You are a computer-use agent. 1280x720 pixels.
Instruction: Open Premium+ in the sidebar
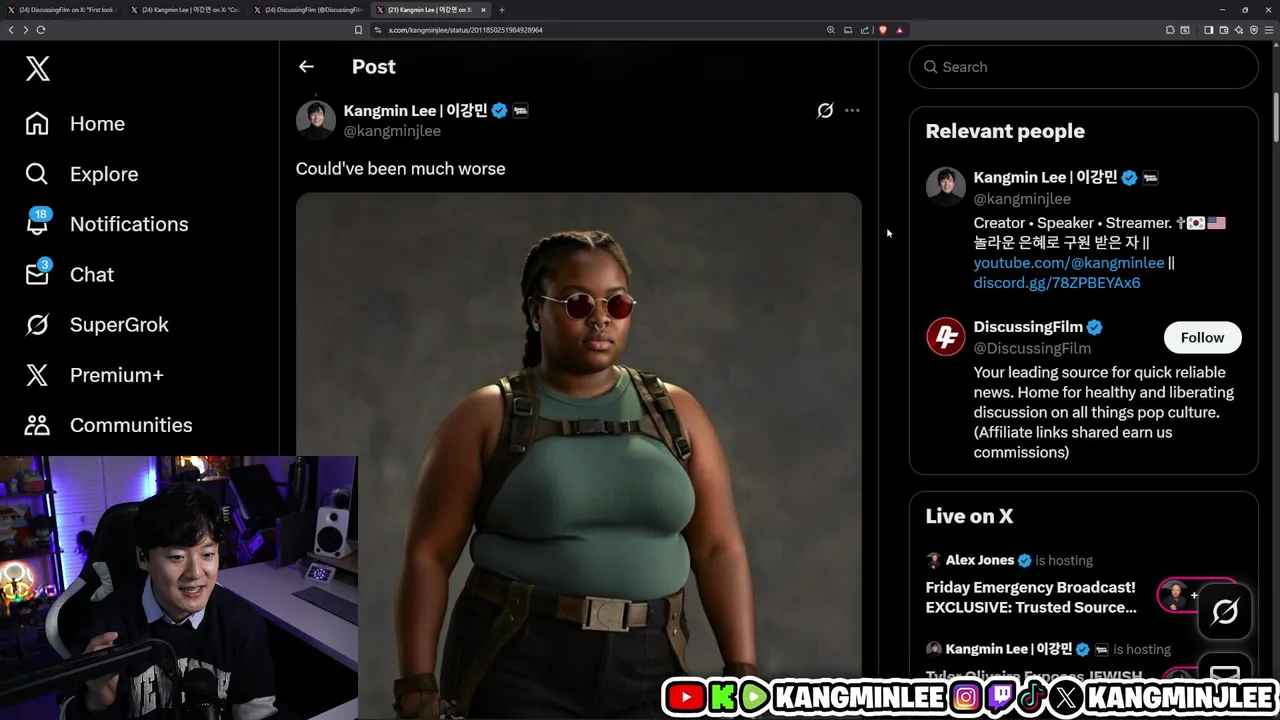tap(94, 375)
